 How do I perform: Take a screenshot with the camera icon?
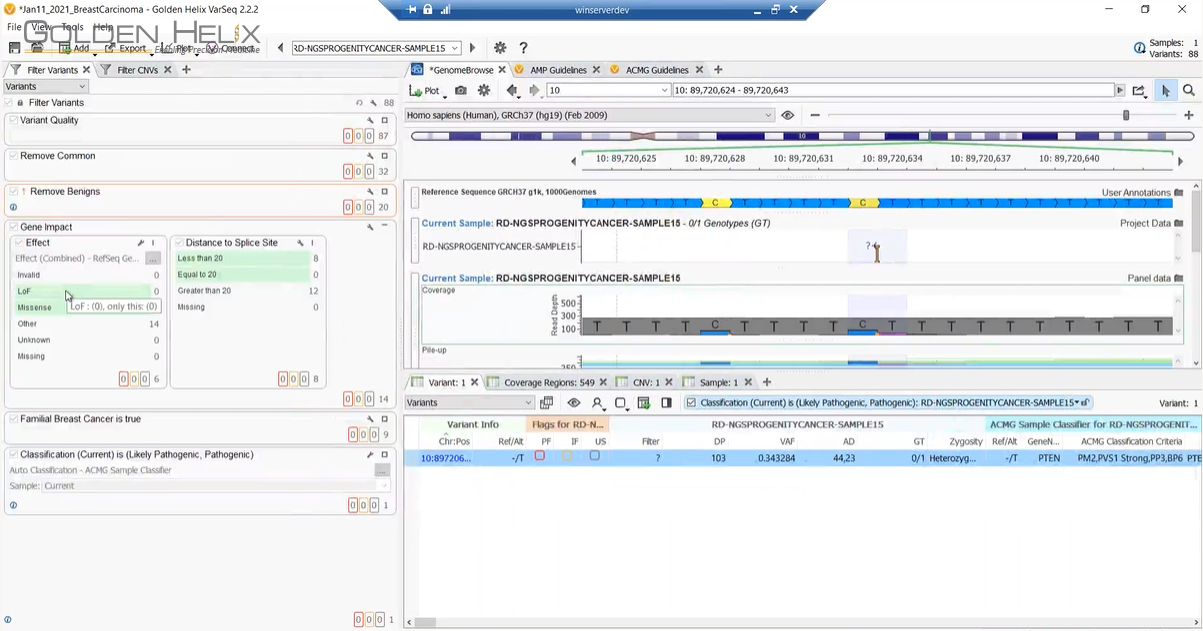pyautogui.click(x=459, y=90)
